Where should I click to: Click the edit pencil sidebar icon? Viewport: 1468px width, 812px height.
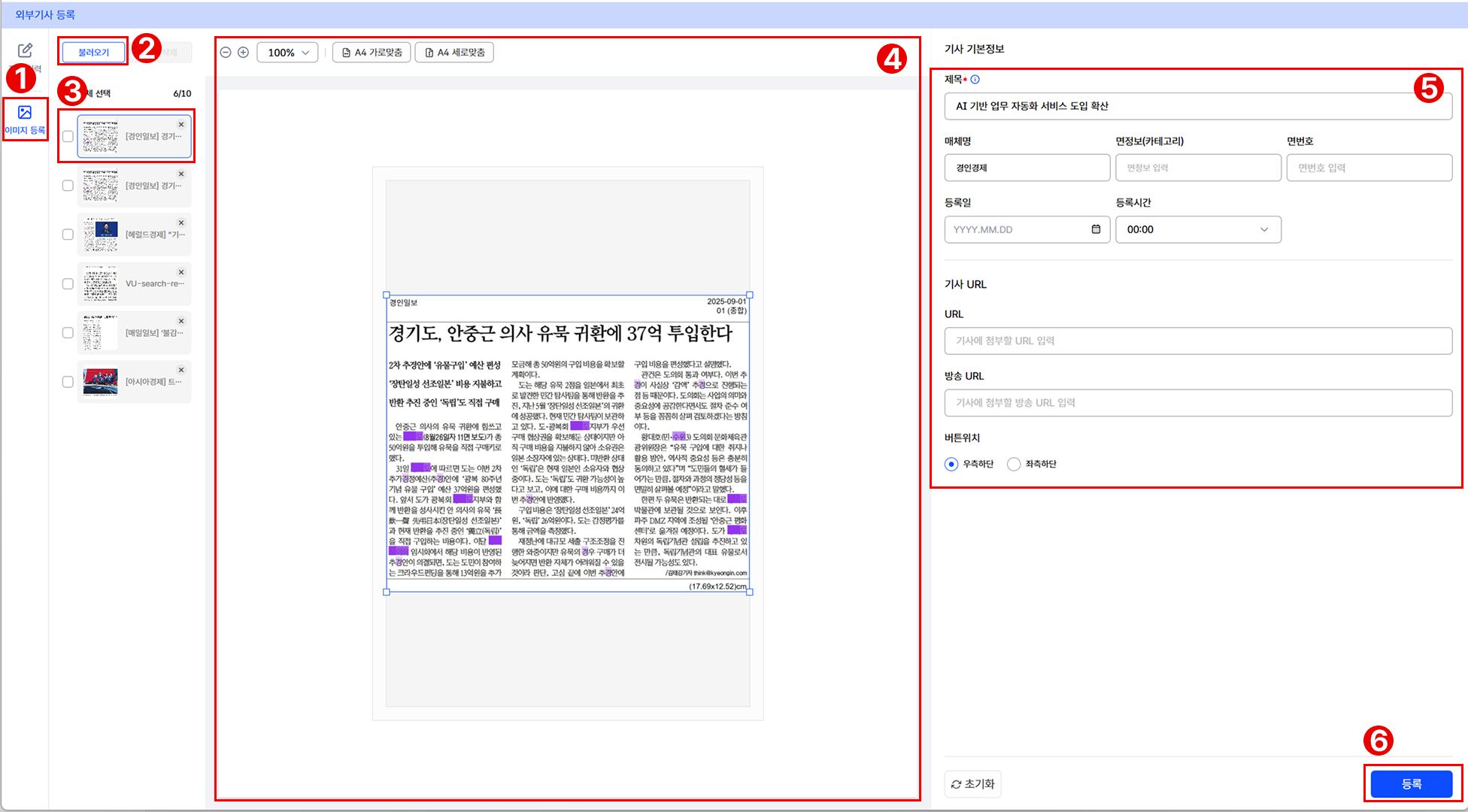25,50
